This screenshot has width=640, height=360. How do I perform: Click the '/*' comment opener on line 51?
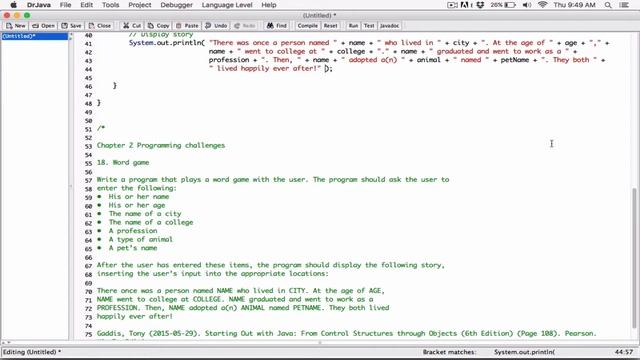click(101, 128)
